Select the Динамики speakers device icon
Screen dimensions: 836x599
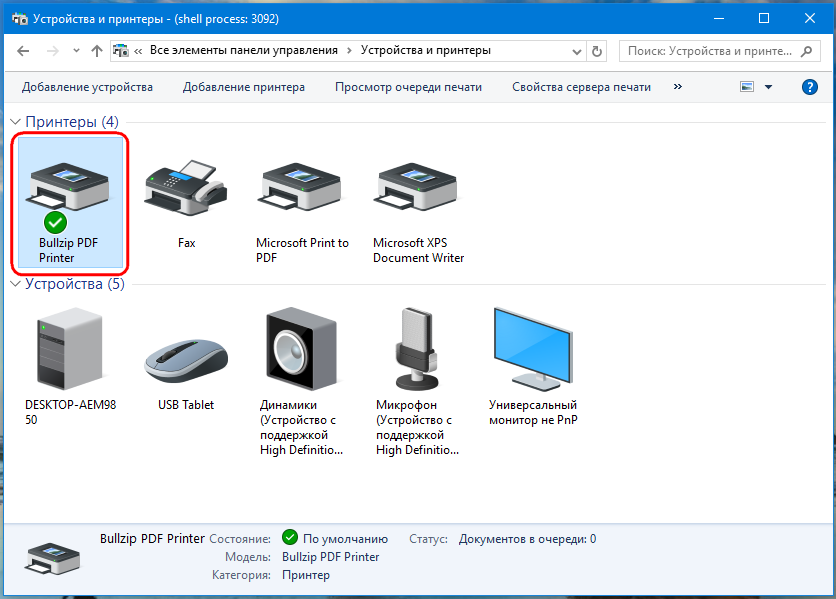pyautogui.click(x=302, y=348)
